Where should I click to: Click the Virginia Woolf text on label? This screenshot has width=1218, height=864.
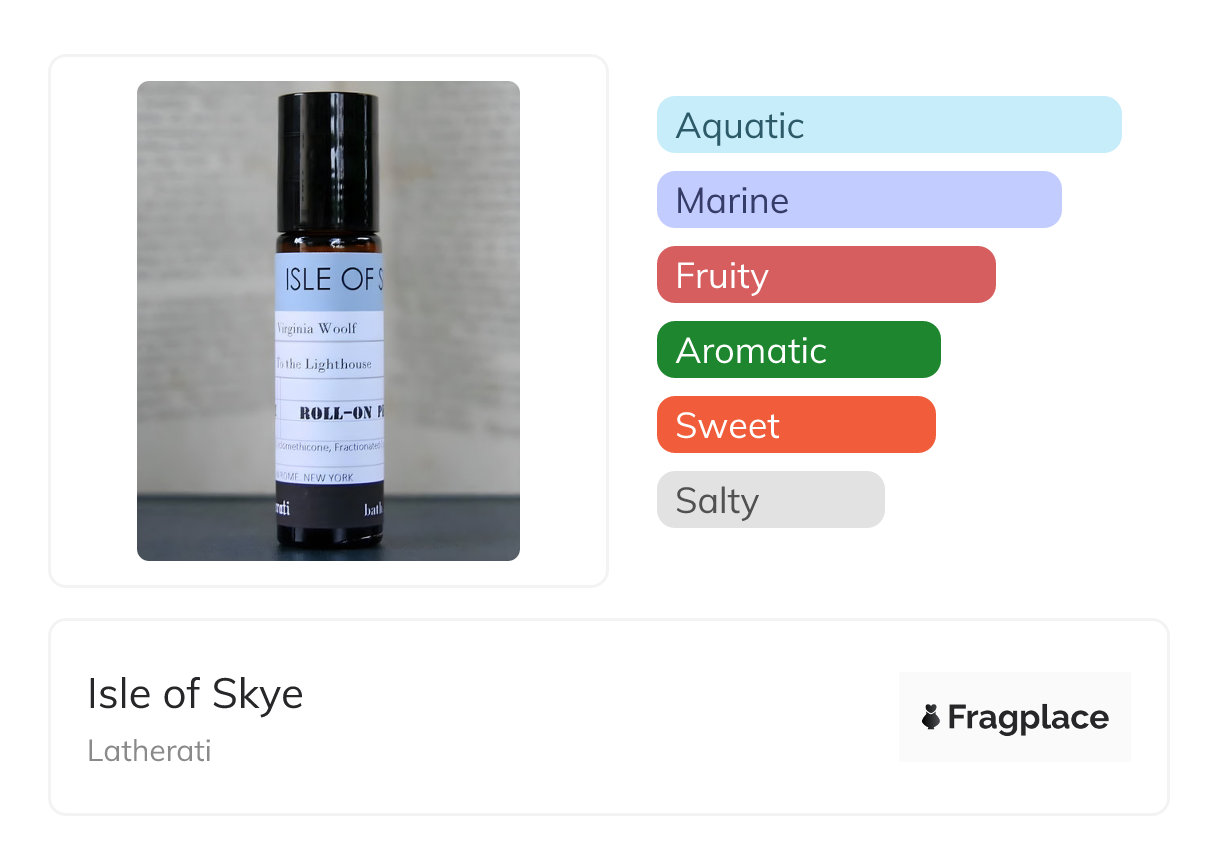point(317,328)
